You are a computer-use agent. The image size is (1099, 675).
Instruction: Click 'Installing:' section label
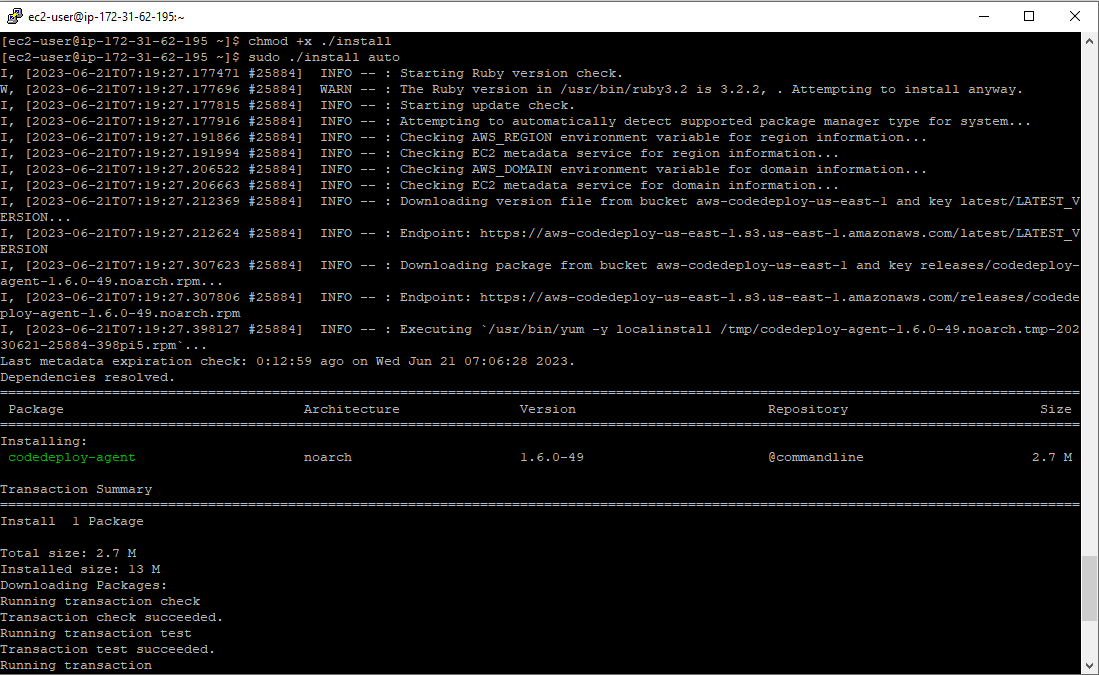(43, 442)
